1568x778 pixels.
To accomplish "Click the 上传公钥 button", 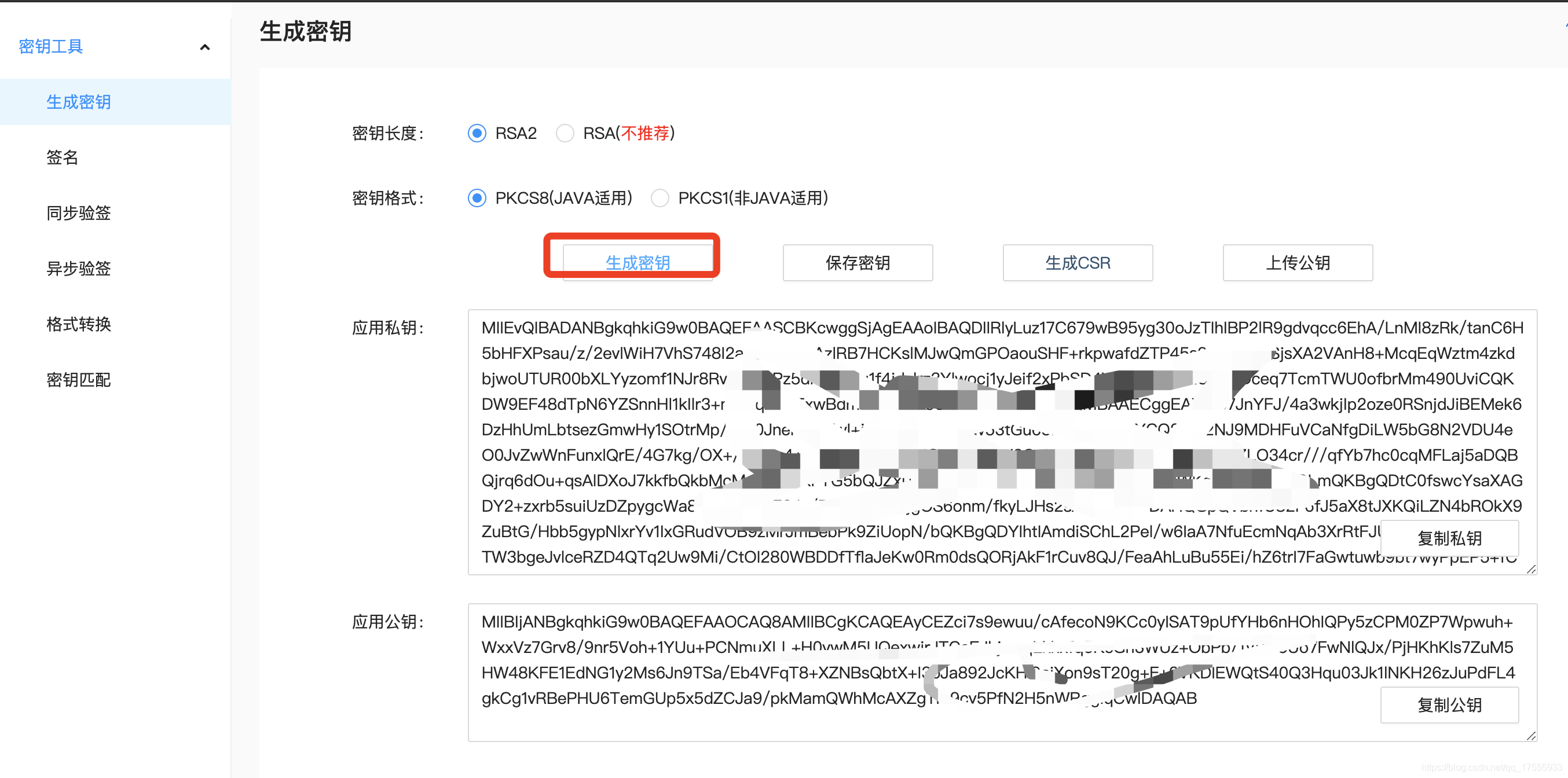I will point(1298,262).
